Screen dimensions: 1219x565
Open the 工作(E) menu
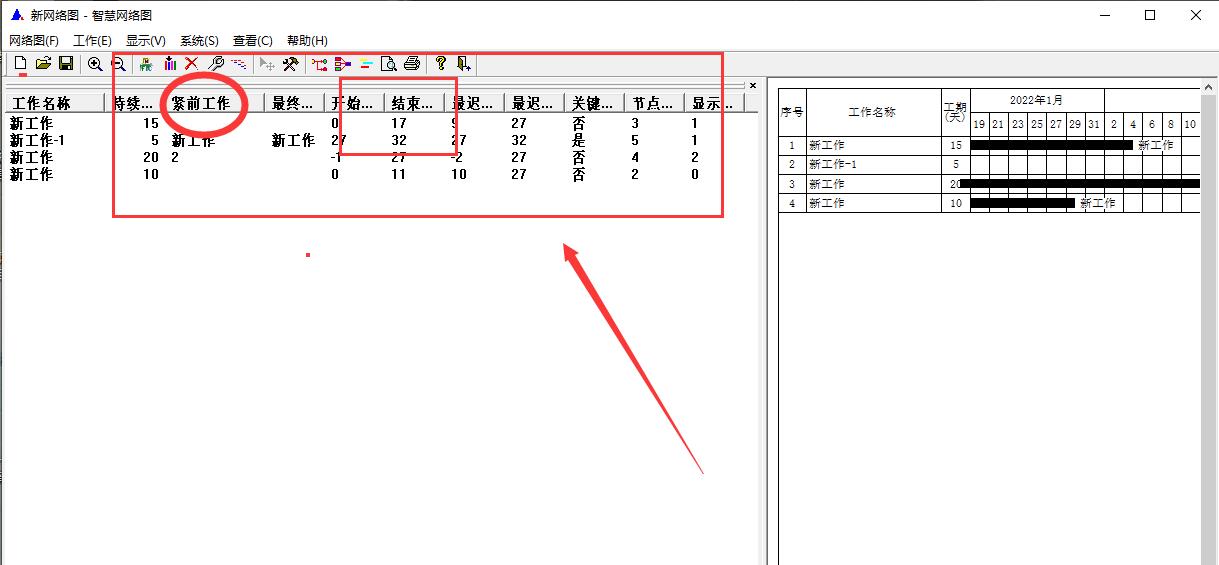click(92, 41)
